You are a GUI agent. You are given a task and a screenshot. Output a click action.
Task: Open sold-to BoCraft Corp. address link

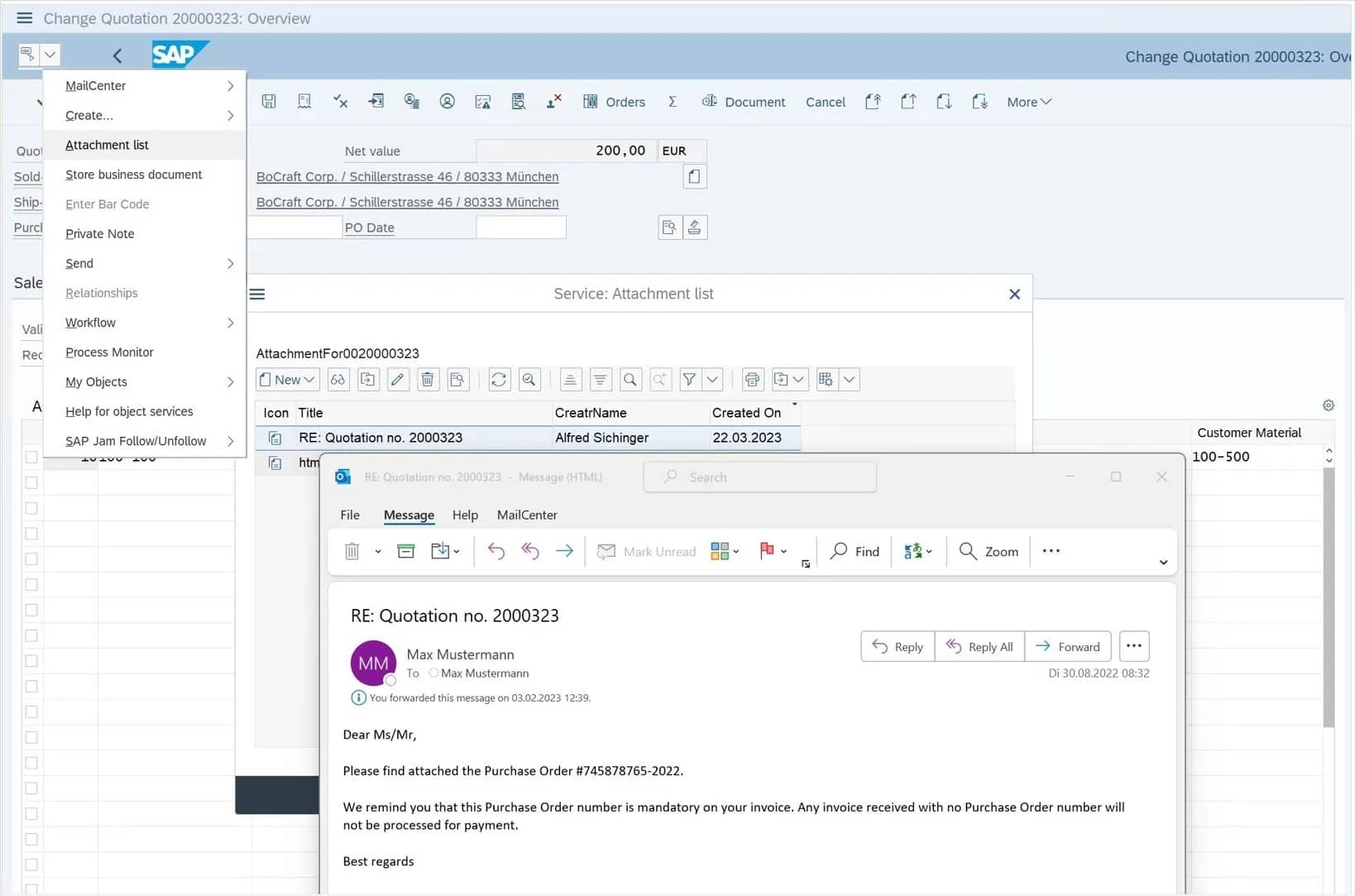(x=407, y=176)
